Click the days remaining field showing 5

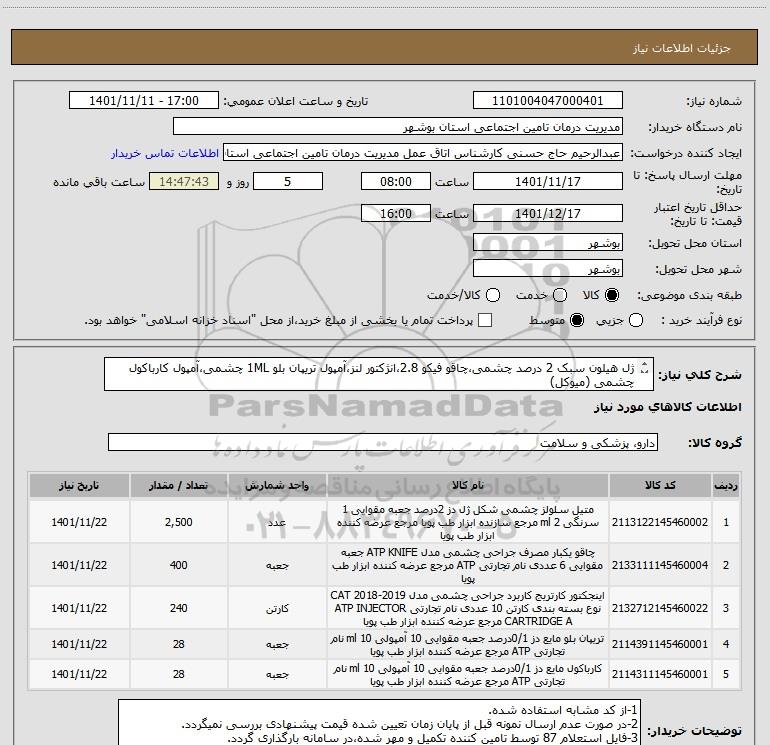(x=288, y=181)
